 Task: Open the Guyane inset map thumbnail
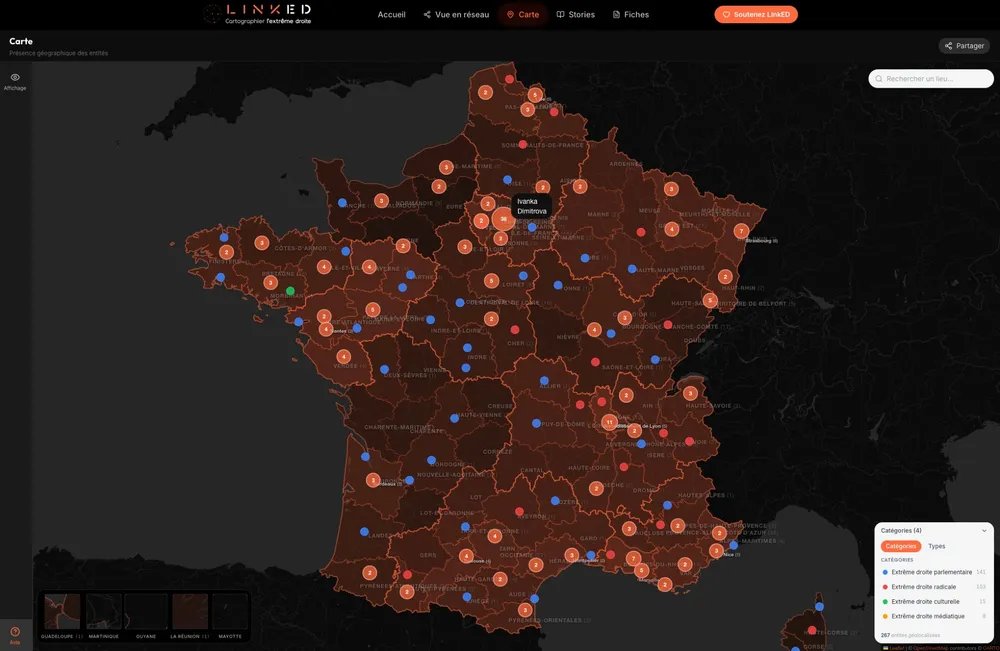[146, 611]
